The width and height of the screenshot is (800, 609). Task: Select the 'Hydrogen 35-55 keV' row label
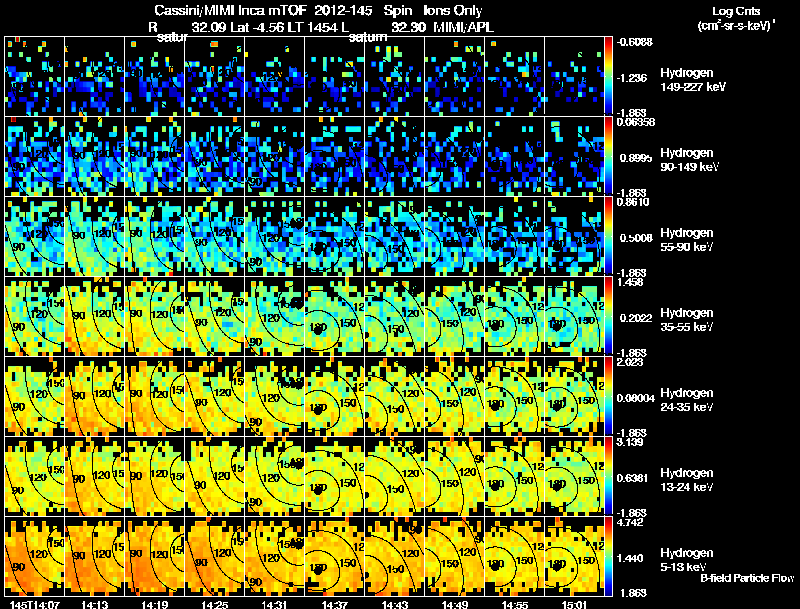point(686,320)
